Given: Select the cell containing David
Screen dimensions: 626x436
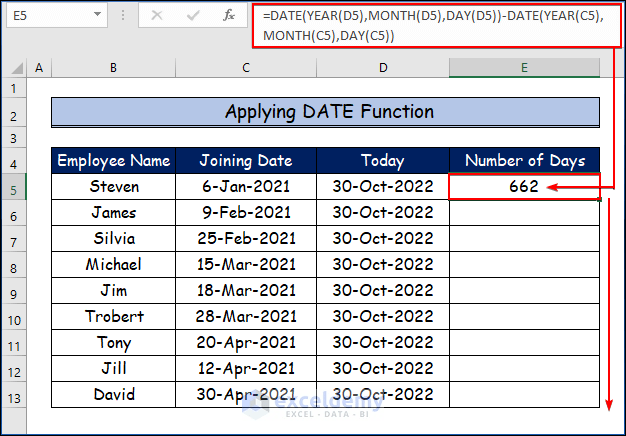Looking at the screenshot, I should coord(113,394).
